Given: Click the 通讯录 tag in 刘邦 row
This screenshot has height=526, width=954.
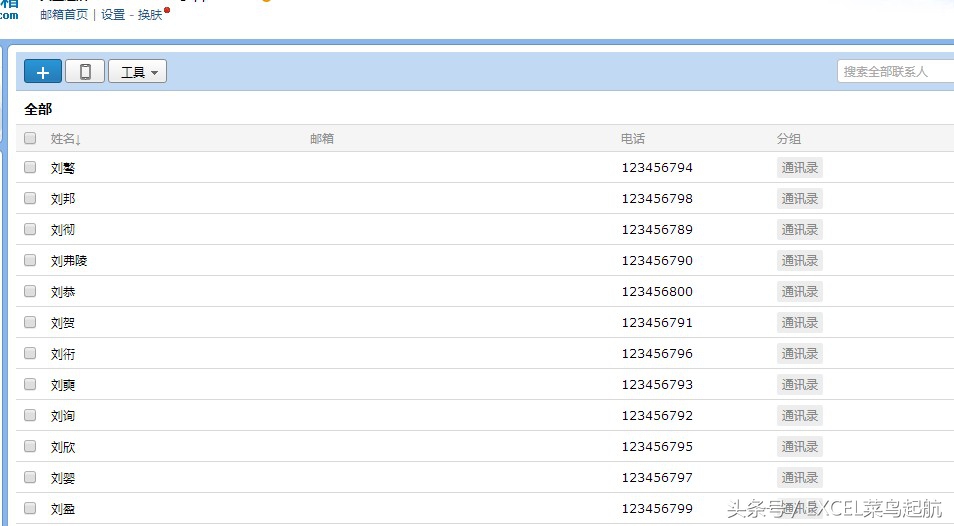Looking at the screenshot, I should coord(799,199).
